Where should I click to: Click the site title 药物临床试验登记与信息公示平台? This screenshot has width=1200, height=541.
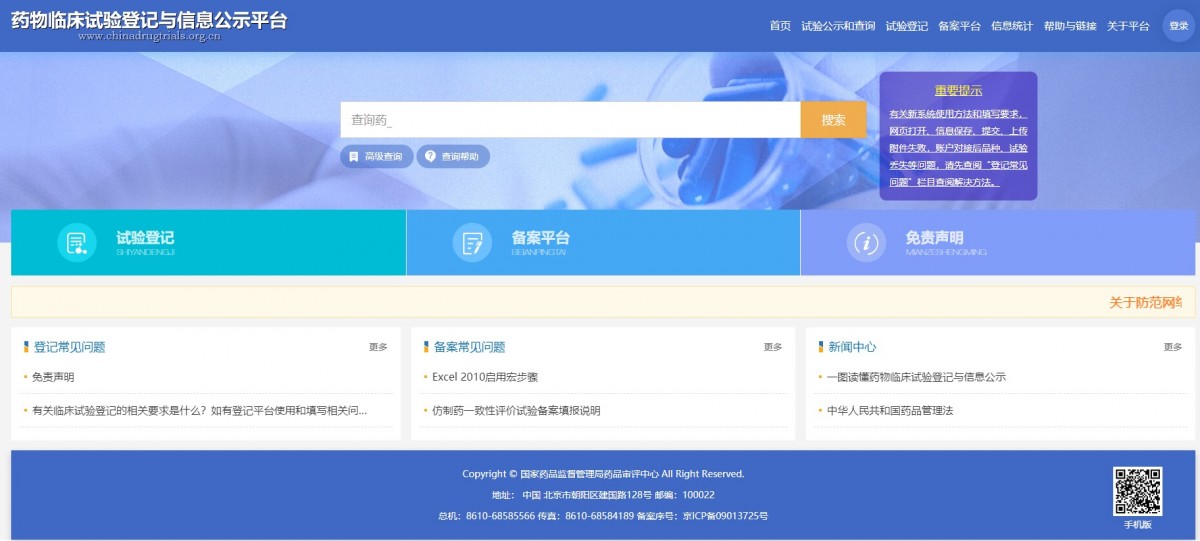149,18
